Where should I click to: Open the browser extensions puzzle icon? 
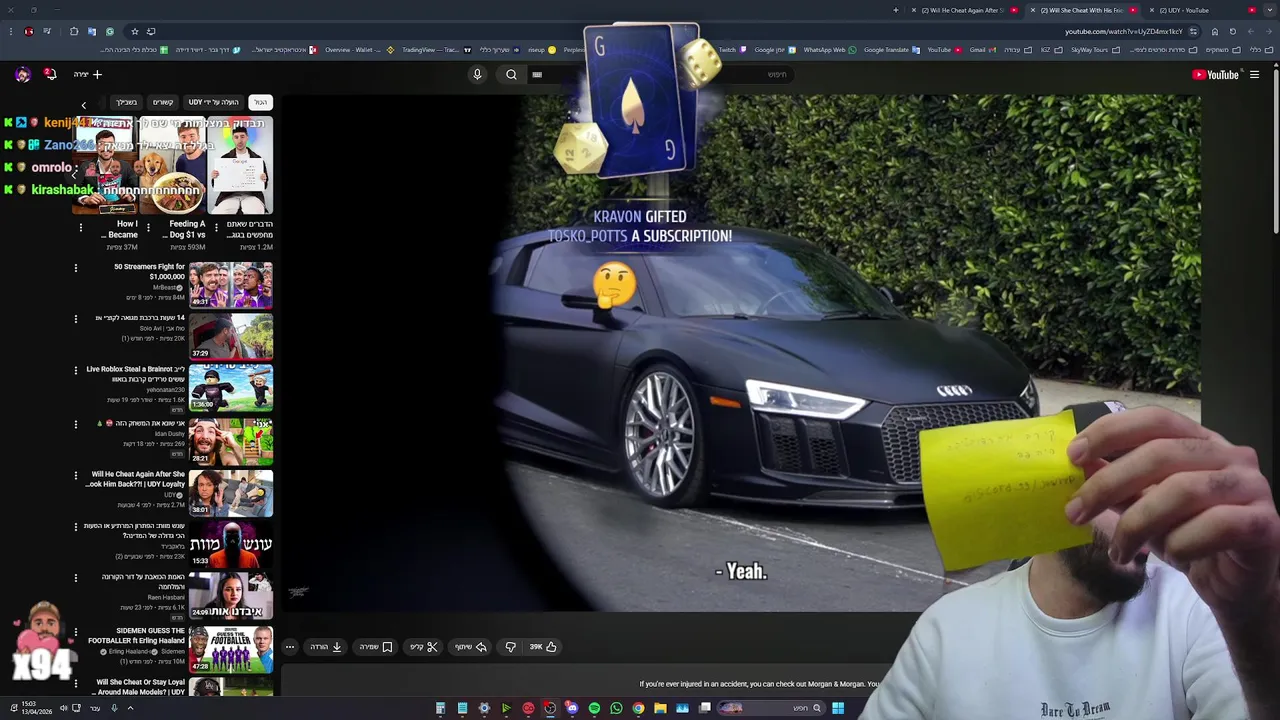74,31
